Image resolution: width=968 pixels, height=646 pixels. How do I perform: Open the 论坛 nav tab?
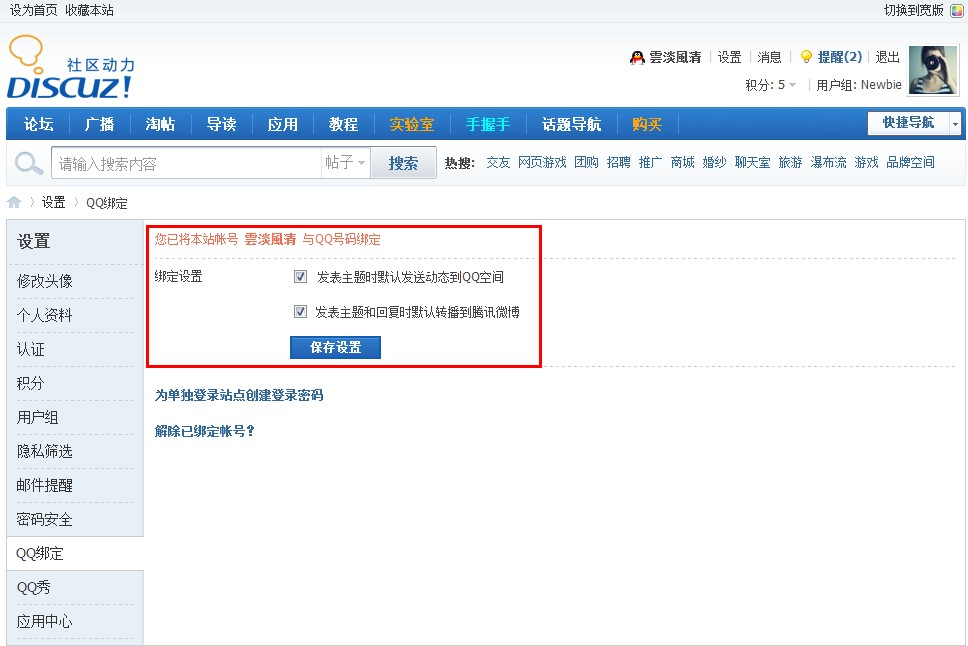[38, 124]
